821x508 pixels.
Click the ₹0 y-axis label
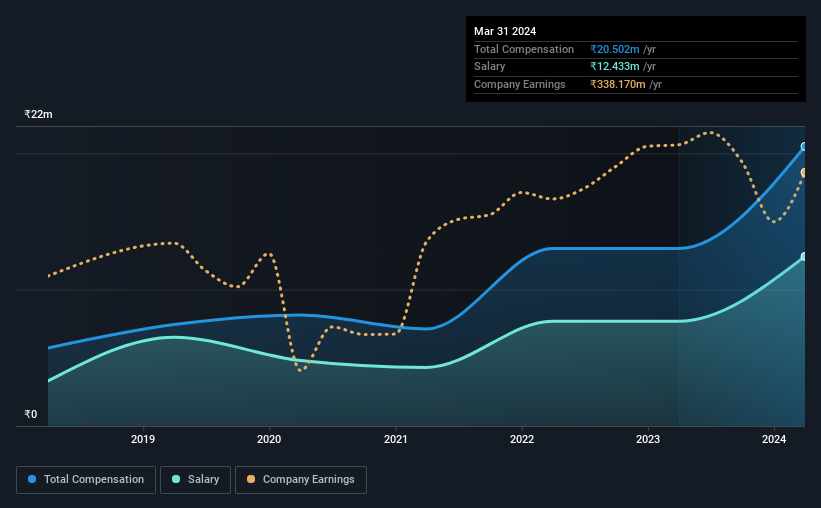(x=31, y=414)
